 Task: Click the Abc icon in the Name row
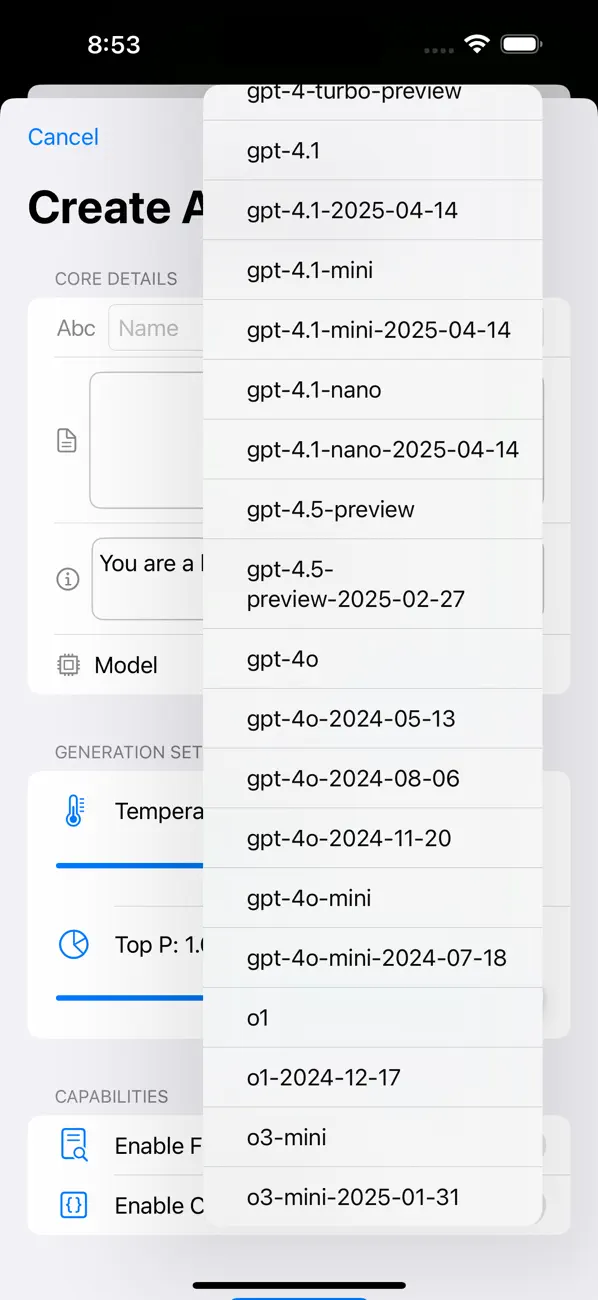tap(75, 327)
